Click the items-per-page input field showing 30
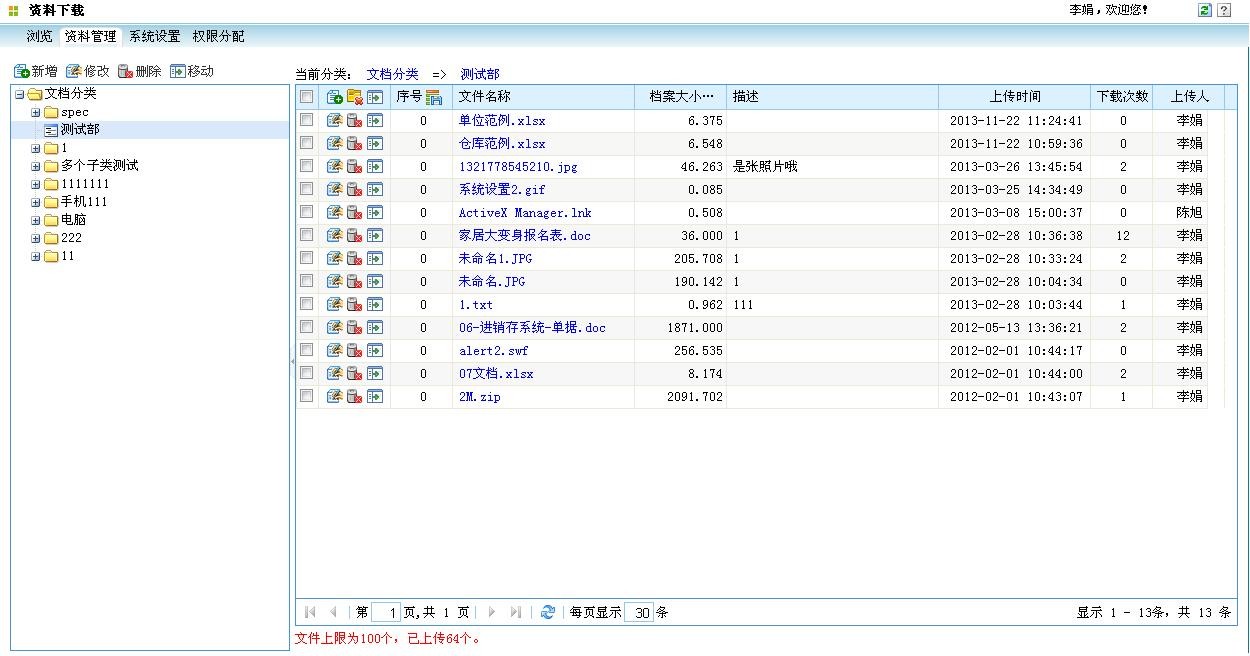 [x=639, y=612]
